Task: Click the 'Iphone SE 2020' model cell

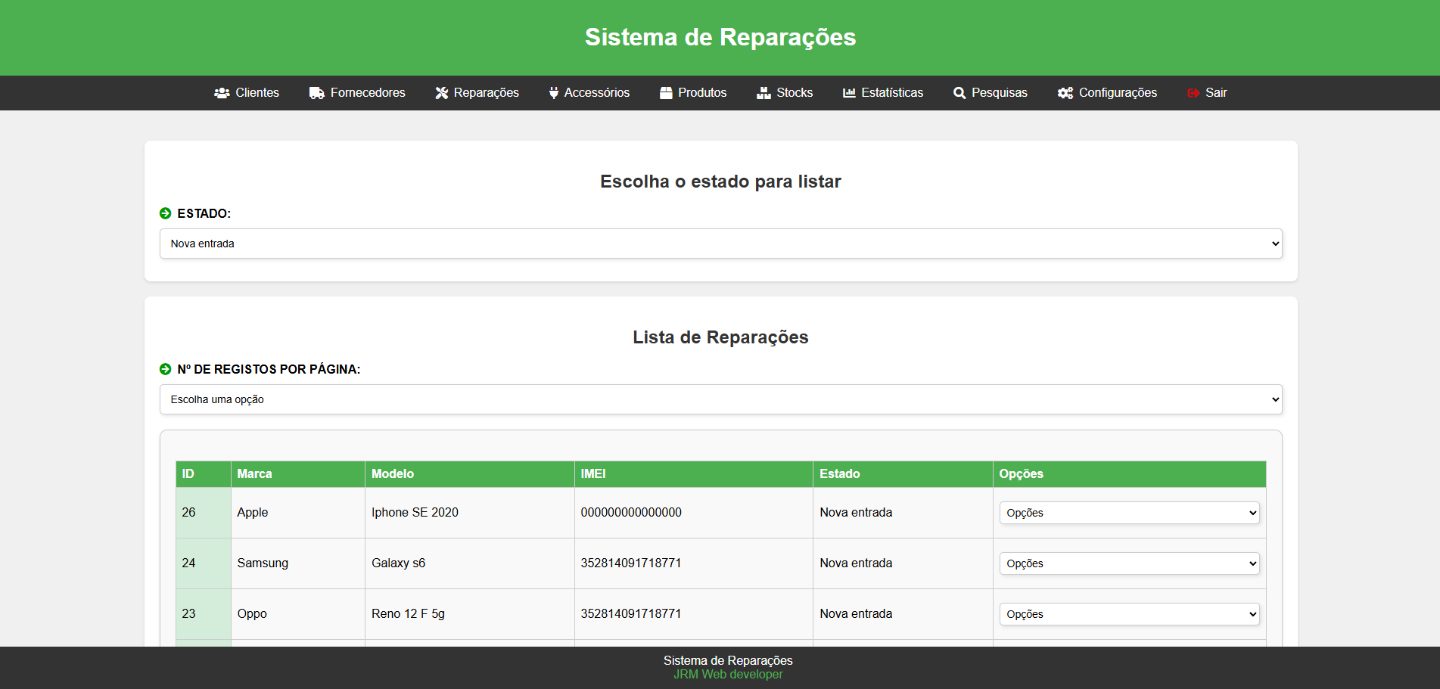Action: pos(470,513)
